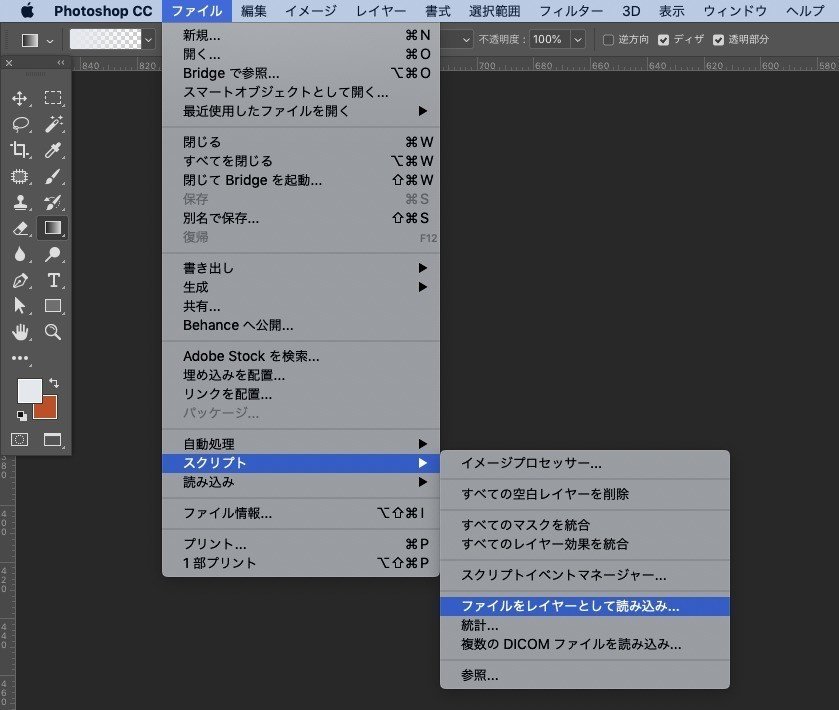Select the History Brush tool
The width and height of the screenshot is (839, 710).
[x=52, y=202]
